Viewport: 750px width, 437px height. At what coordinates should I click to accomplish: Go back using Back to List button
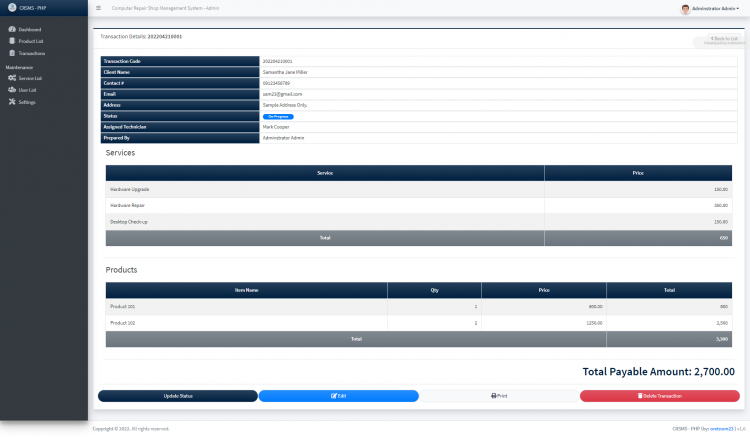coord(719,38)
